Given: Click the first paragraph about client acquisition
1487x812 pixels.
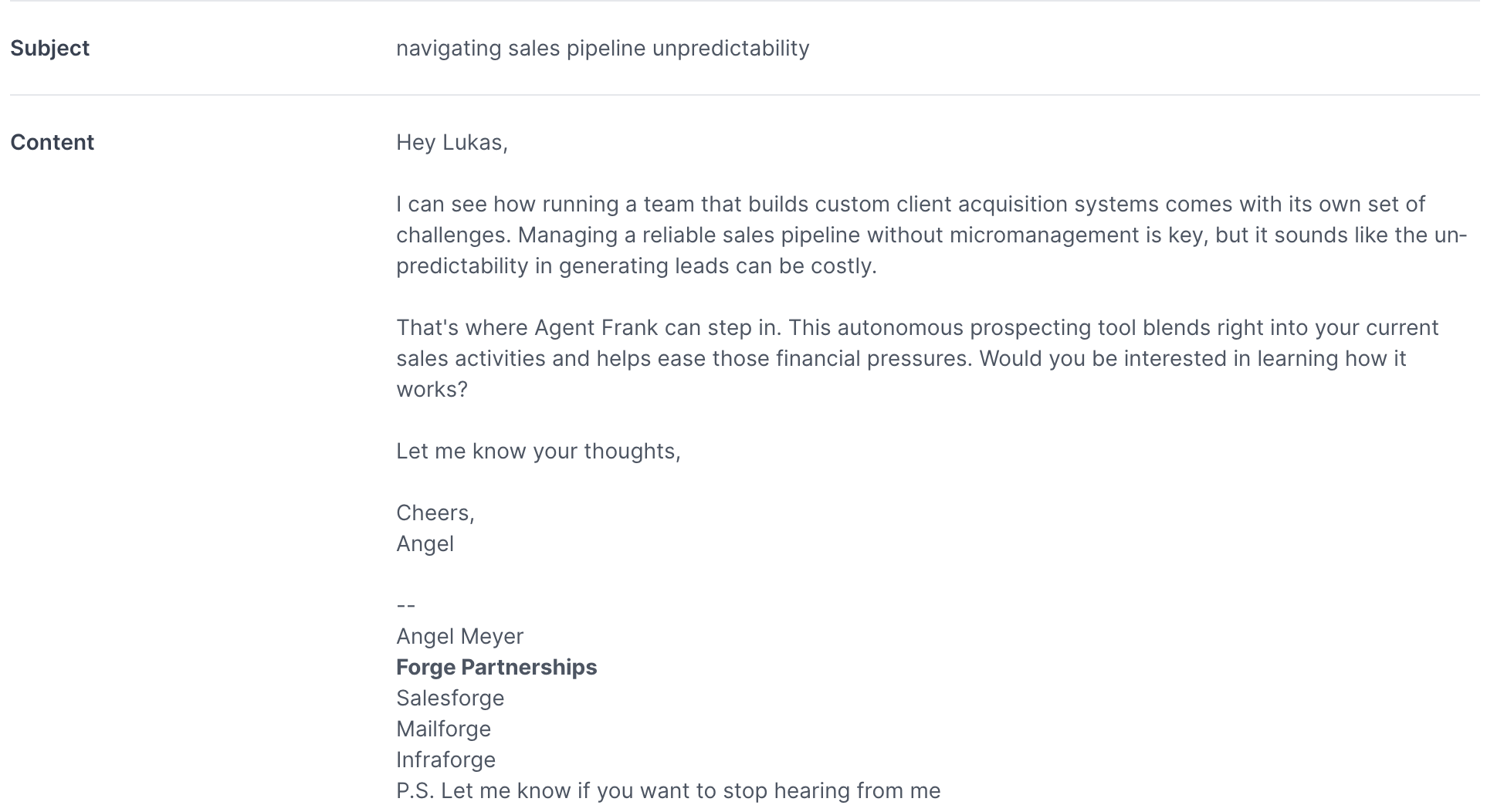Looking at the screenshot, I should (931, 235).
